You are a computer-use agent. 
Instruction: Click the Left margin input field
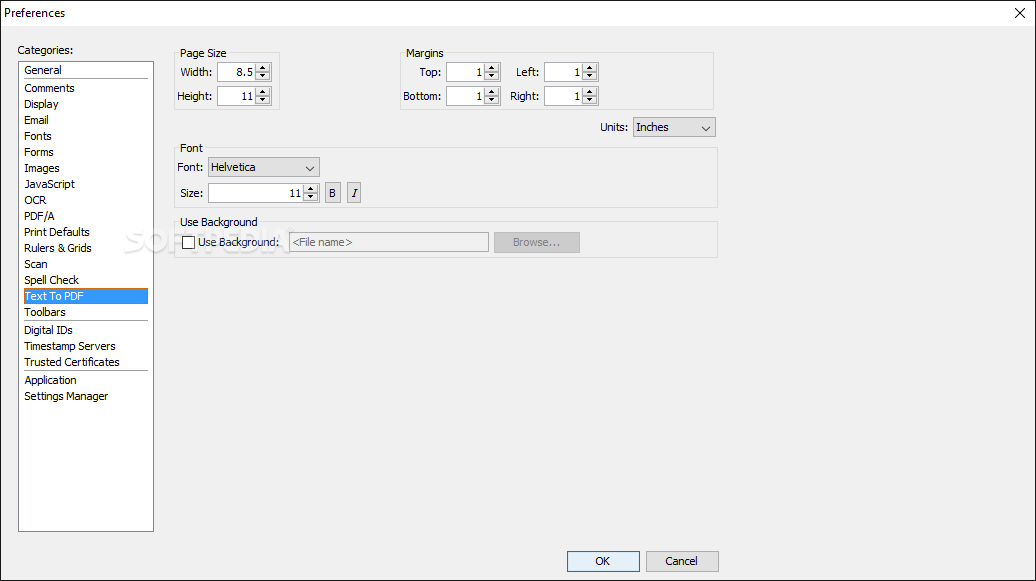pos(564,72)
